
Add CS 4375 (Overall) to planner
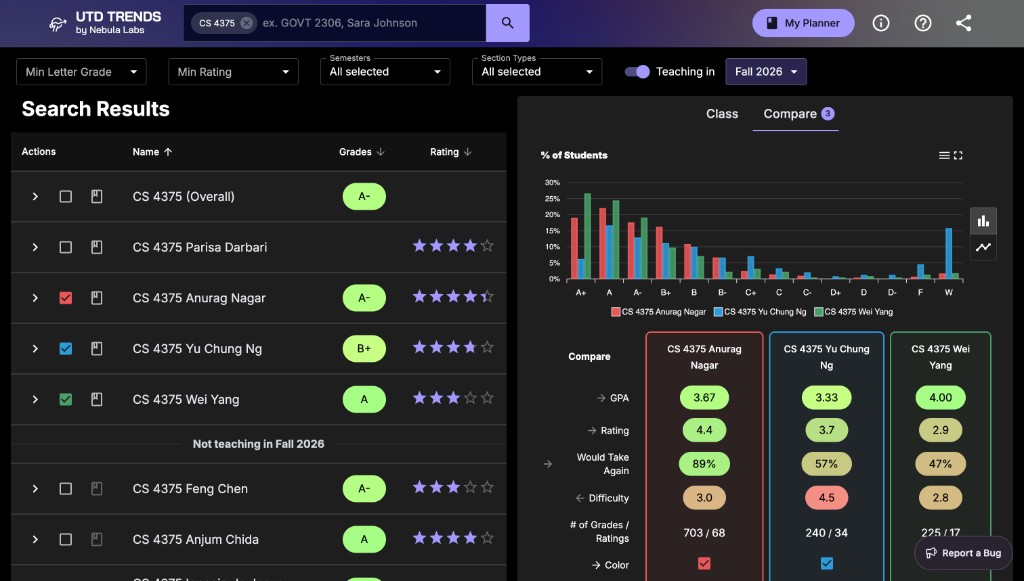(97, 196)
